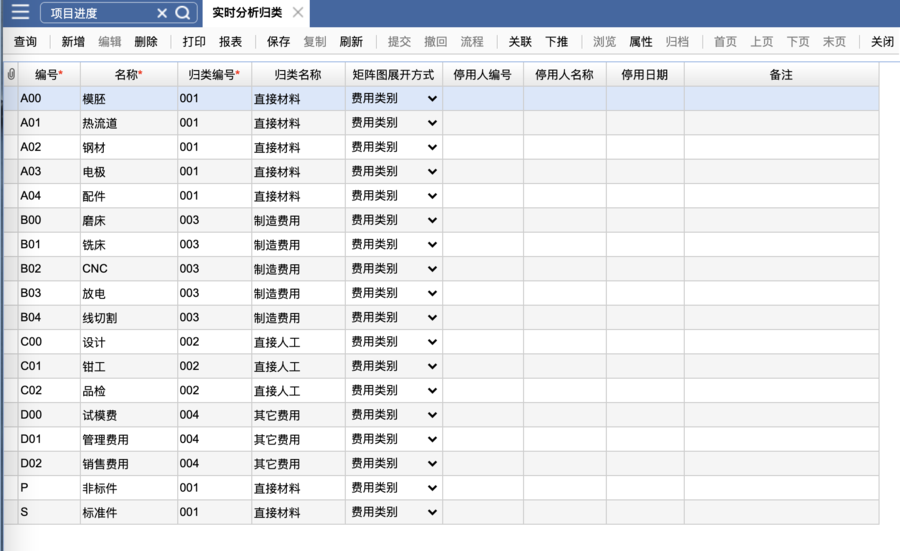This screenshot has width=900, height=551.
Task: Click the 电极 name cell
Action: click(129, 172)
